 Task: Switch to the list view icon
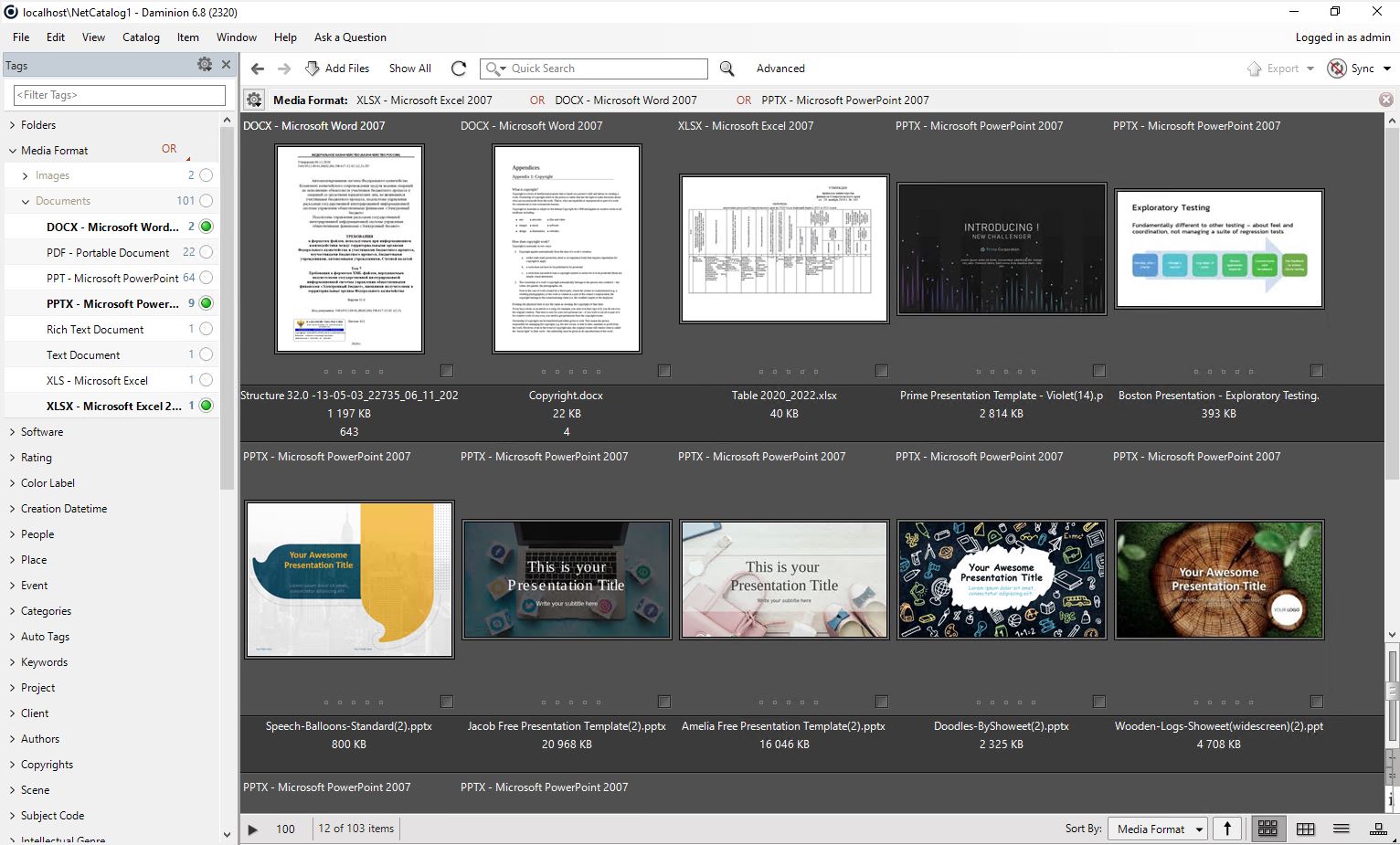point(1341,829)
